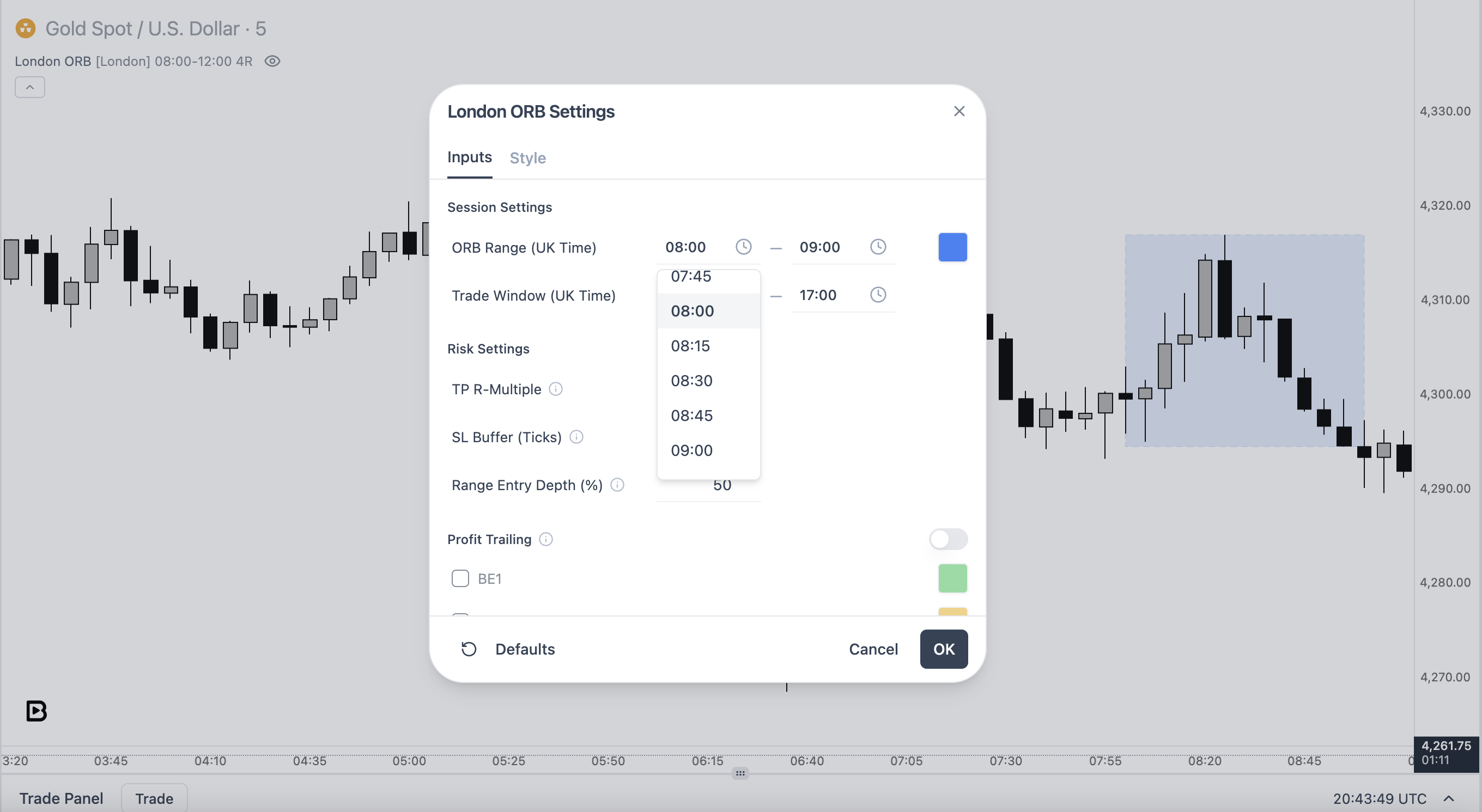Click the Range Entry Depth value field
The width and height of the screenshot is (1482, 812).
[x=709, y=485]
